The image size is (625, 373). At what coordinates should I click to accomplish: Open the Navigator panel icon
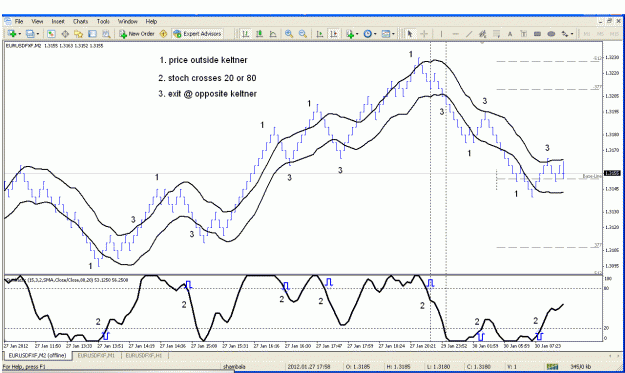click(79, 34)
